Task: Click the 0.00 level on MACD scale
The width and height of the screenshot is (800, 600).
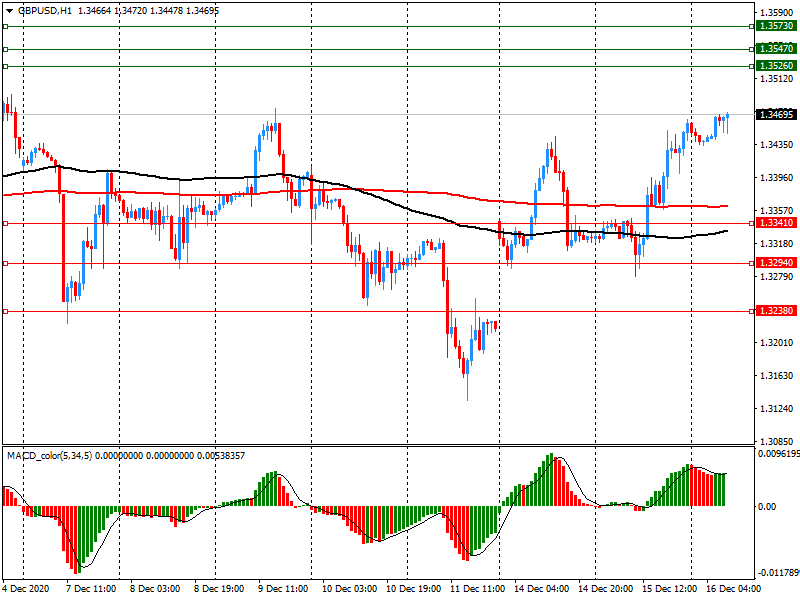Action: tap(768, 507)
